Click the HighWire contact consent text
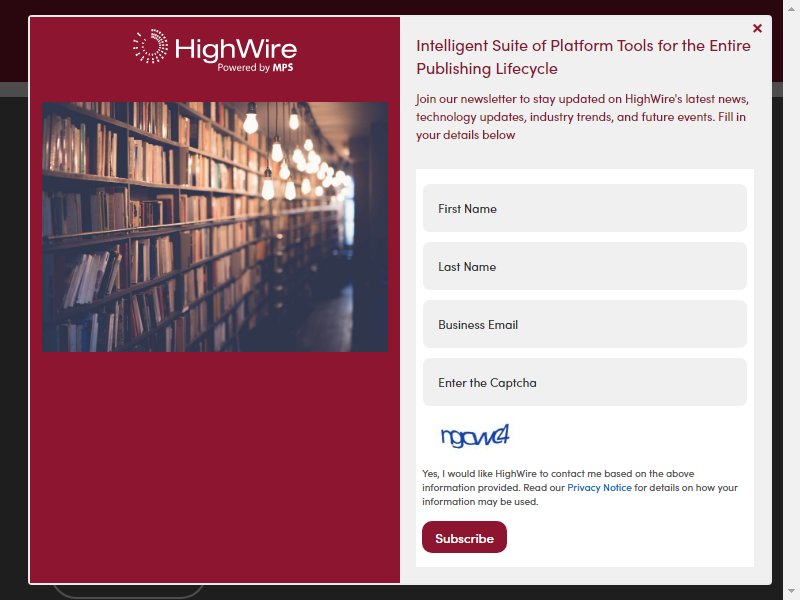This screenshot has width=800, height=600. click(x=580, y=488)
